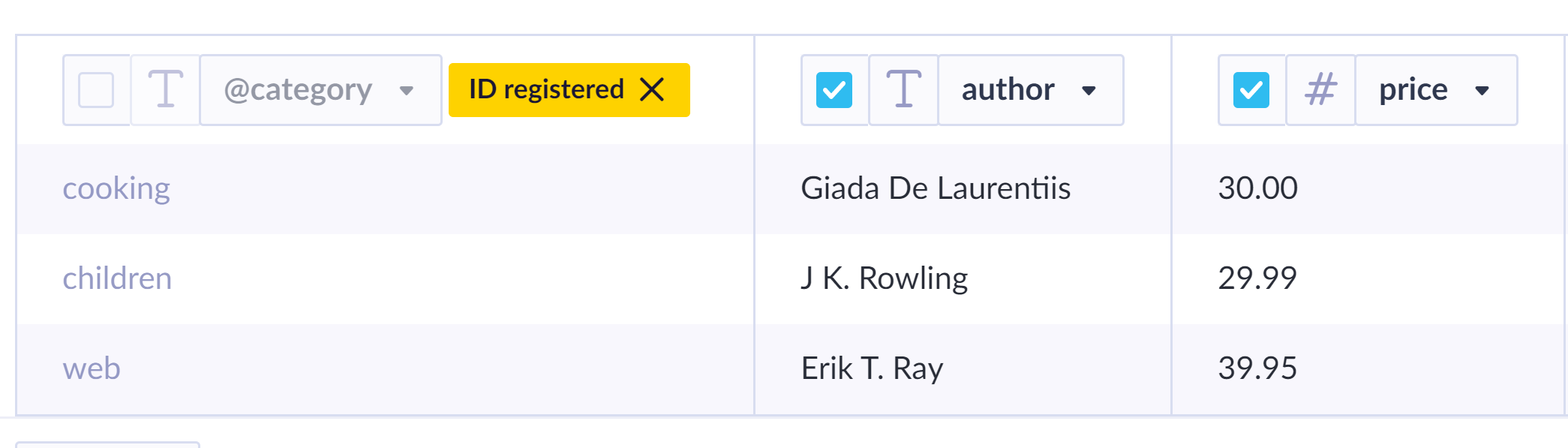Select the Giada De Laurentiis author cell
Image resolution: width=1568 pixels, height=448 pixels.
point(936,188)
